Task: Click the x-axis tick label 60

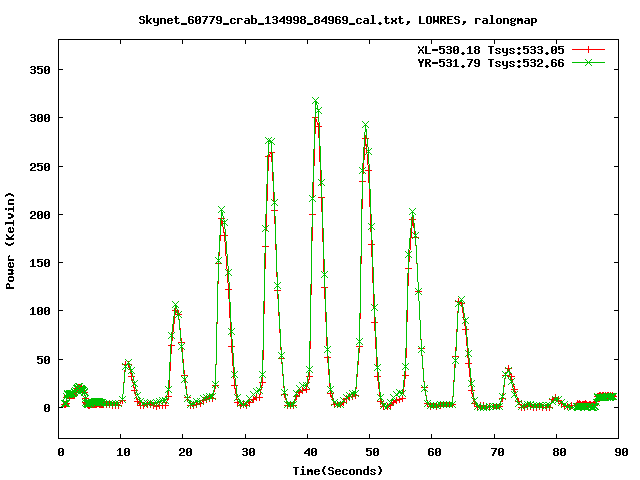Action: point(434,452)
